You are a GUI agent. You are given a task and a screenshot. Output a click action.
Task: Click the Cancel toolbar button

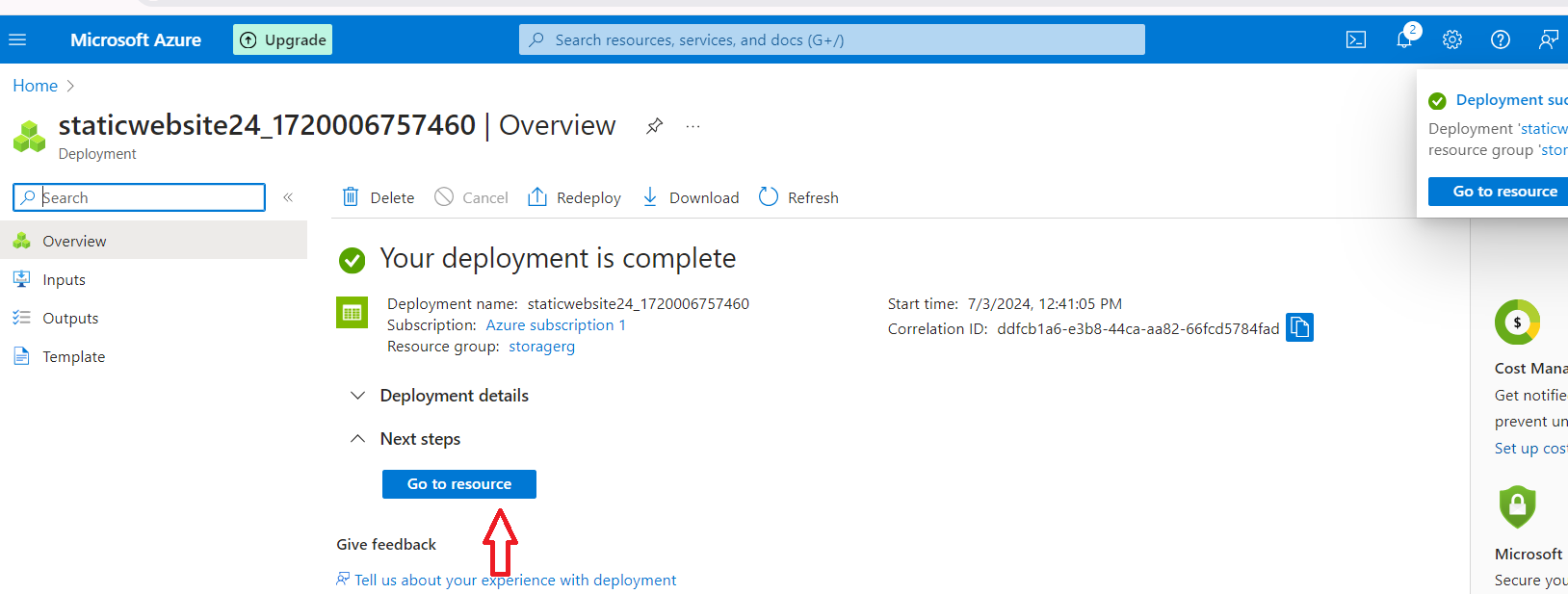pos(471,197)
